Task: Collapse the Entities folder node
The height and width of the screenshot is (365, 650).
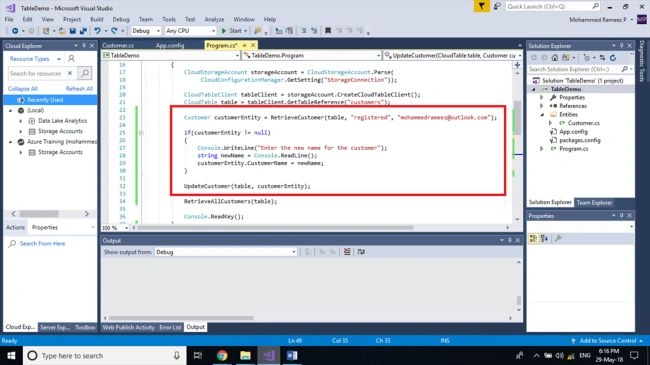Action: point(541,114)
